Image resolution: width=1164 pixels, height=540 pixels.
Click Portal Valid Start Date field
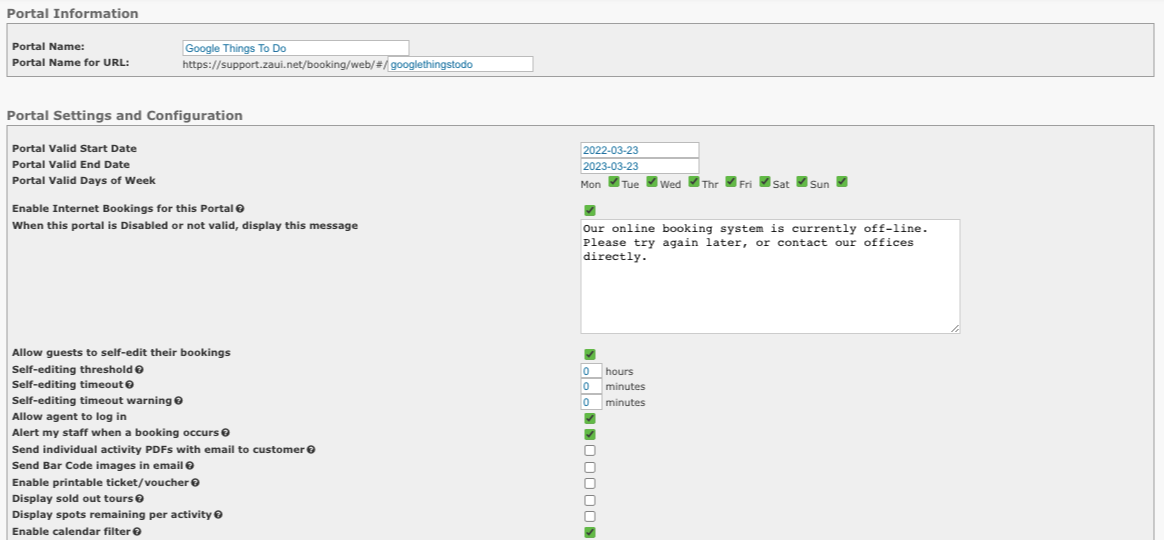click(640, 150)
